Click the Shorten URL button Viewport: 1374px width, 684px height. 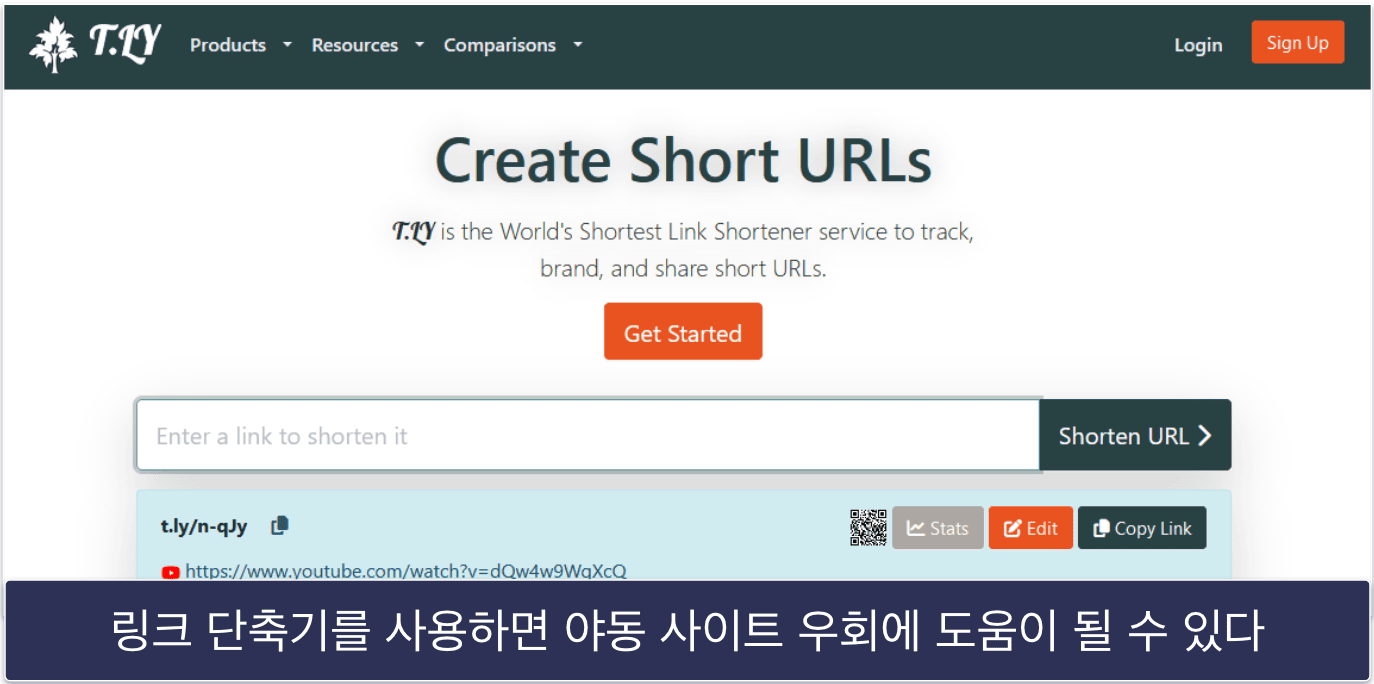1135,435
